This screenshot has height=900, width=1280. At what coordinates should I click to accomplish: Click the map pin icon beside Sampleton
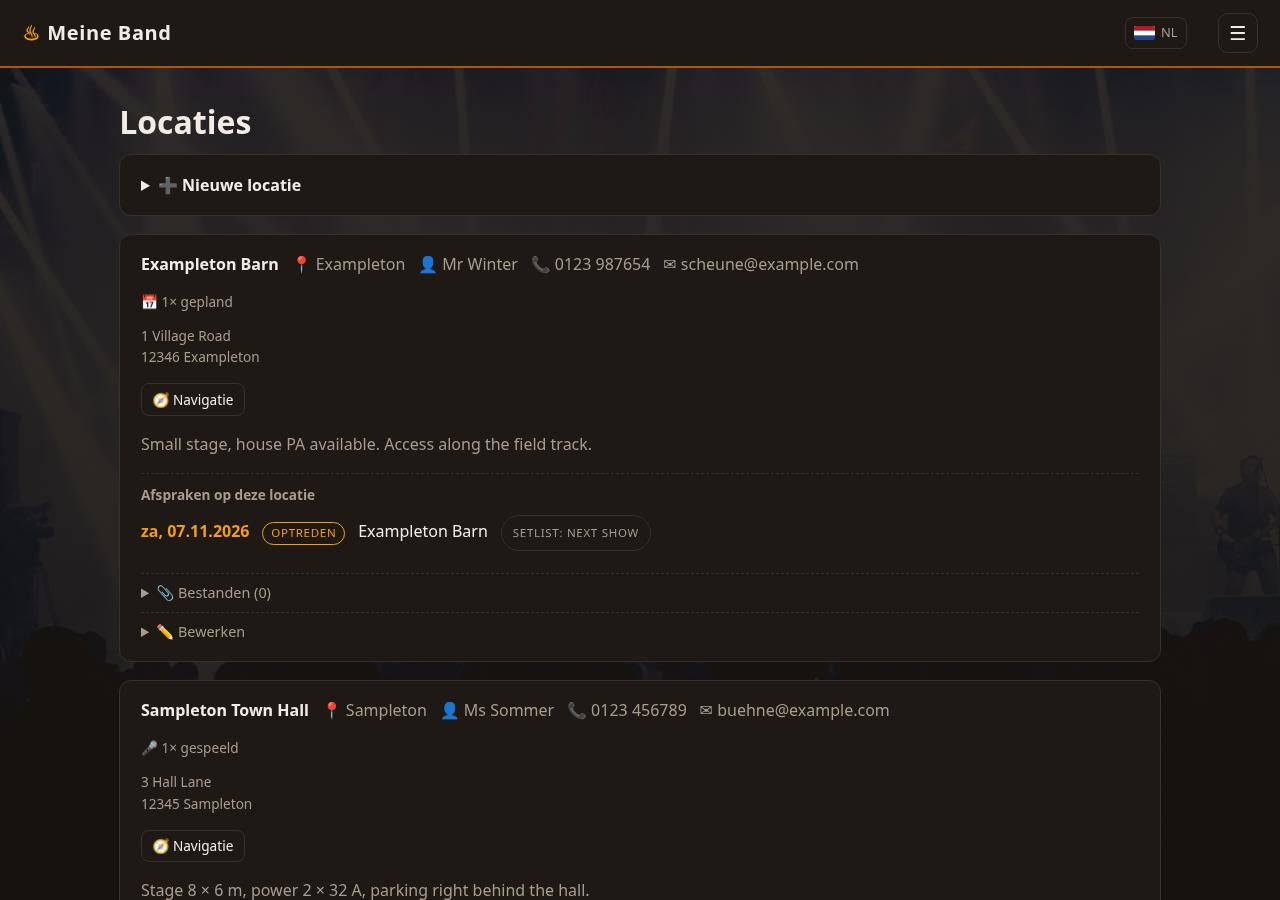point(331,710)
